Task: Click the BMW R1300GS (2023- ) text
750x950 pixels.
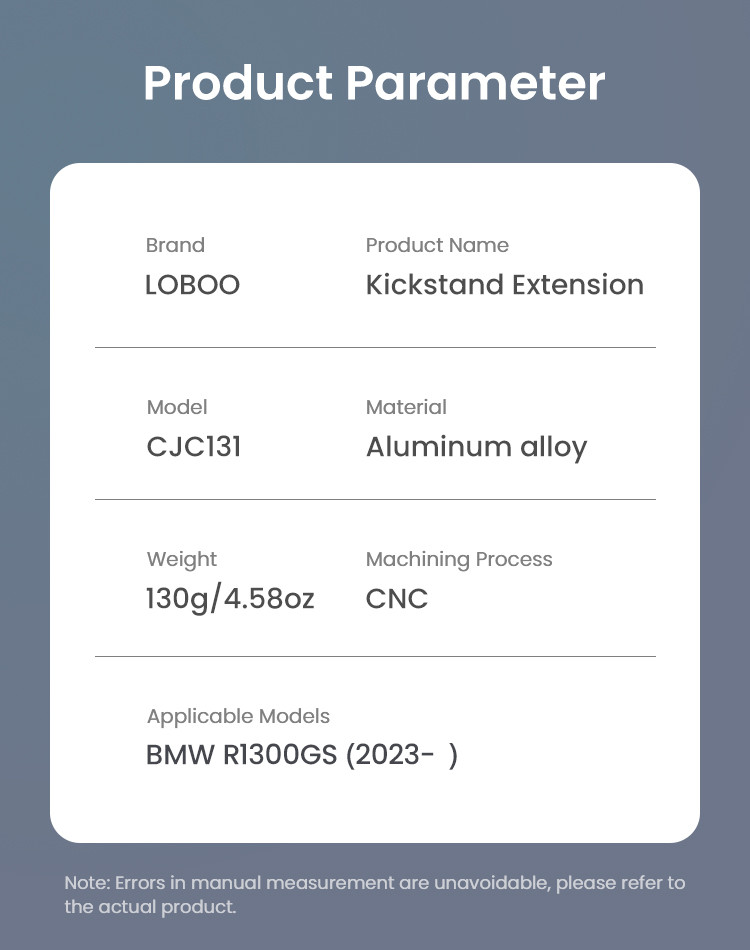Action: pyautogui.click(x=302, y=755)
